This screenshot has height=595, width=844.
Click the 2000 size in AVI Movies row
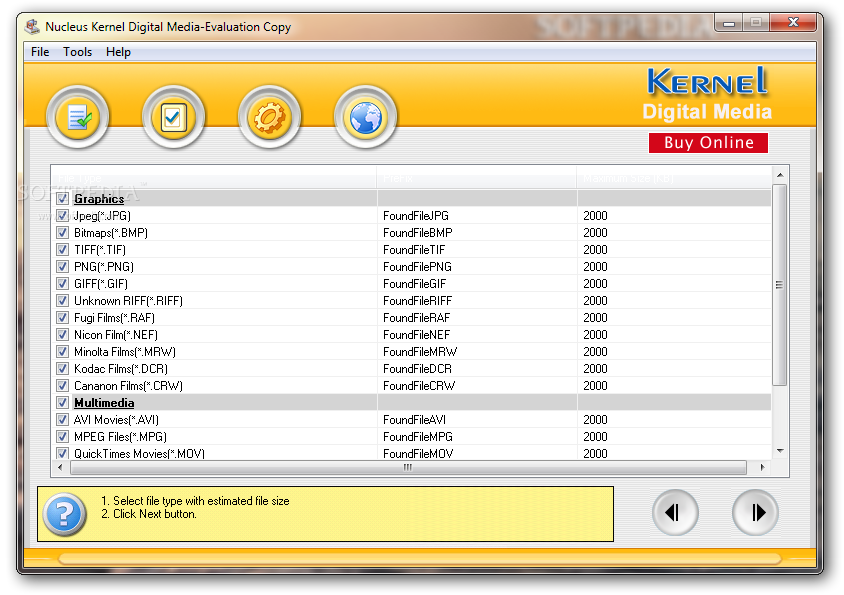(x=595, y=420)
